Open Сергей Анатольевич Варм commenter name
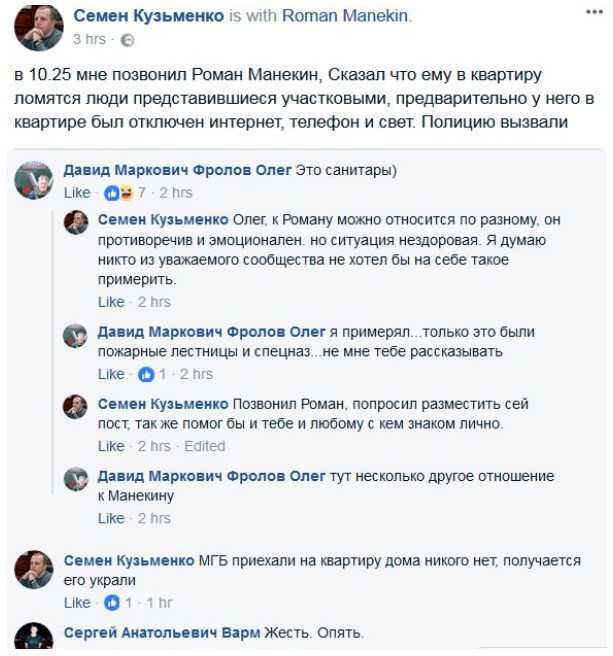This screenshot has width=613, height=656. (162, 633)
